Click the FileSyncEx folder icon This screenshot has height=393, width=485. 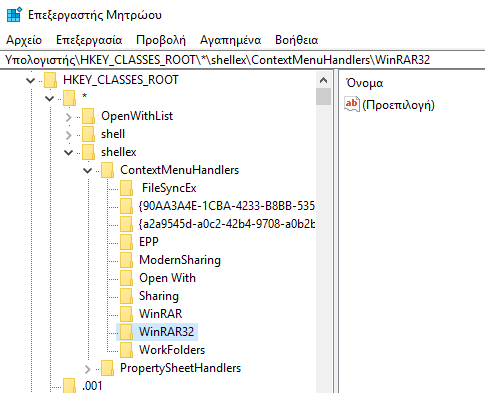point(127,188)
